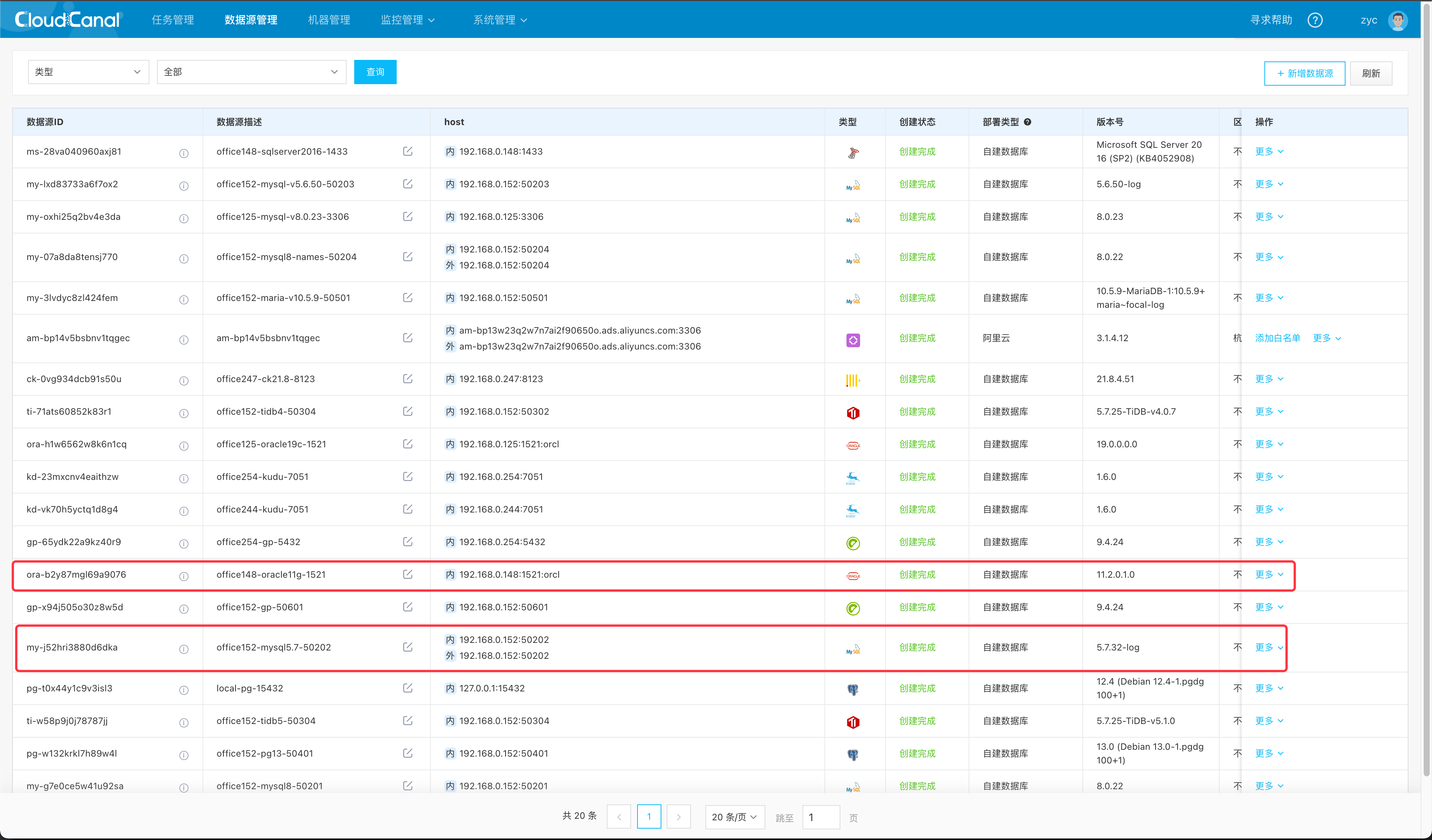Edit description of office148-oracle11g-1521
Viewport: 1432px width, 840px height.
[407, 574]
